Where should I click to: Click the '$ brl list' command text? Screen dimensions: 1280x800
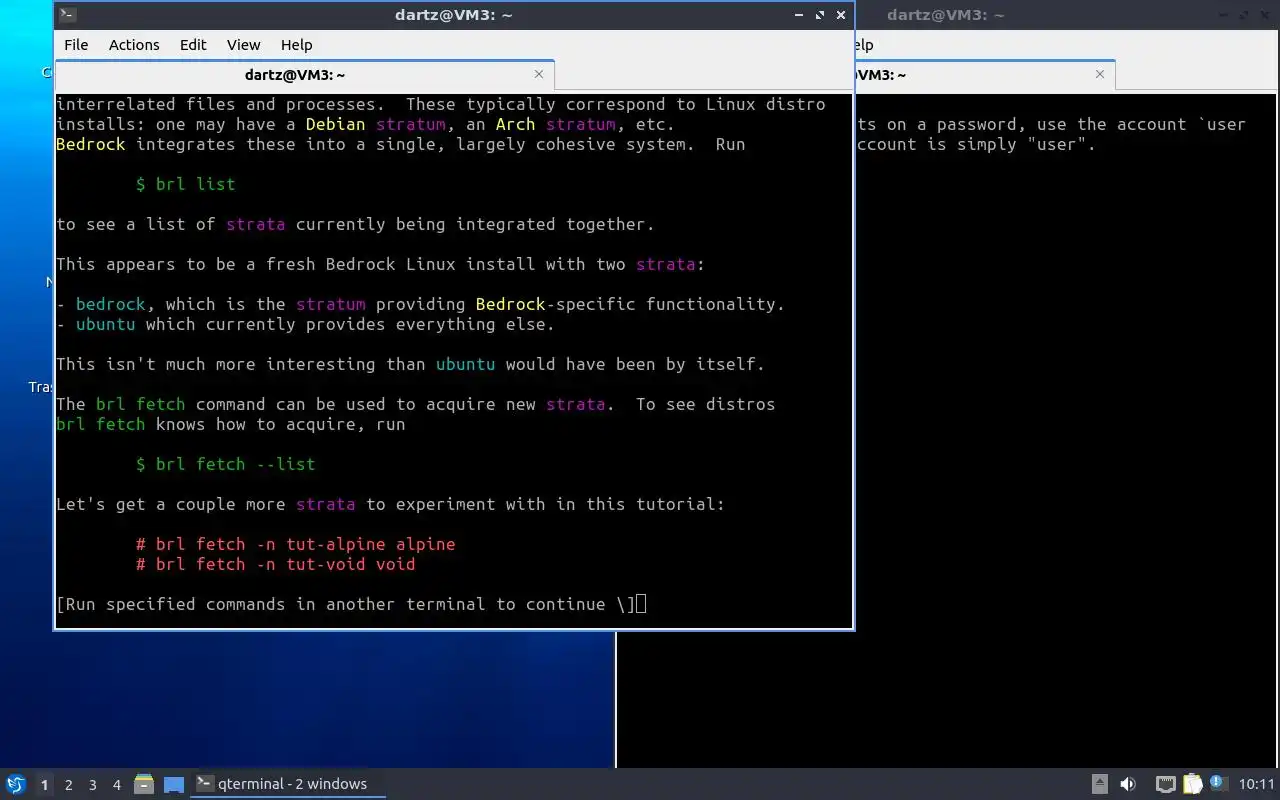pos(186,184)
